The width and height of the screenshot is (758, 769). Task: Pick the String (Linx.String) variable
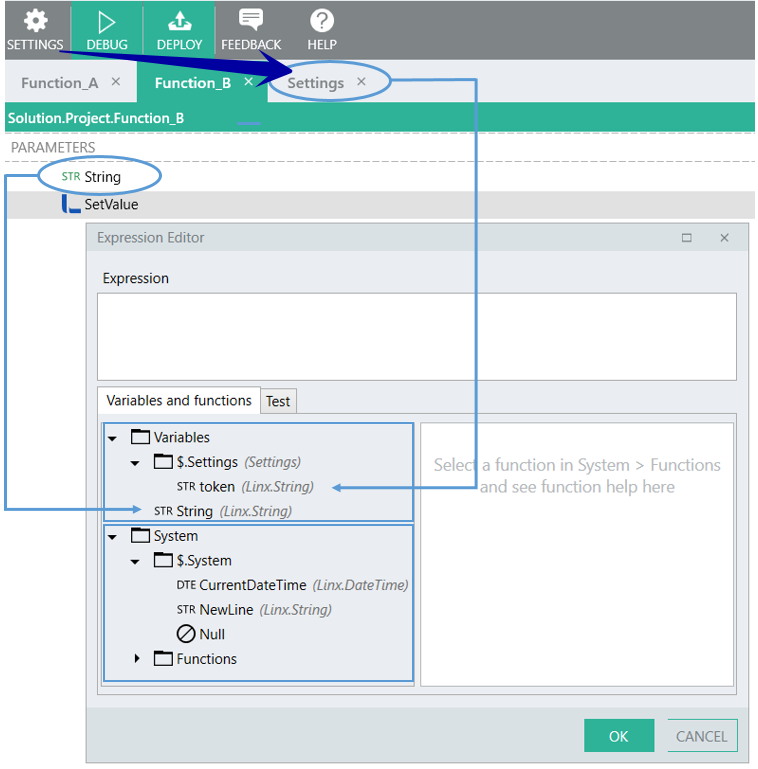223,511
